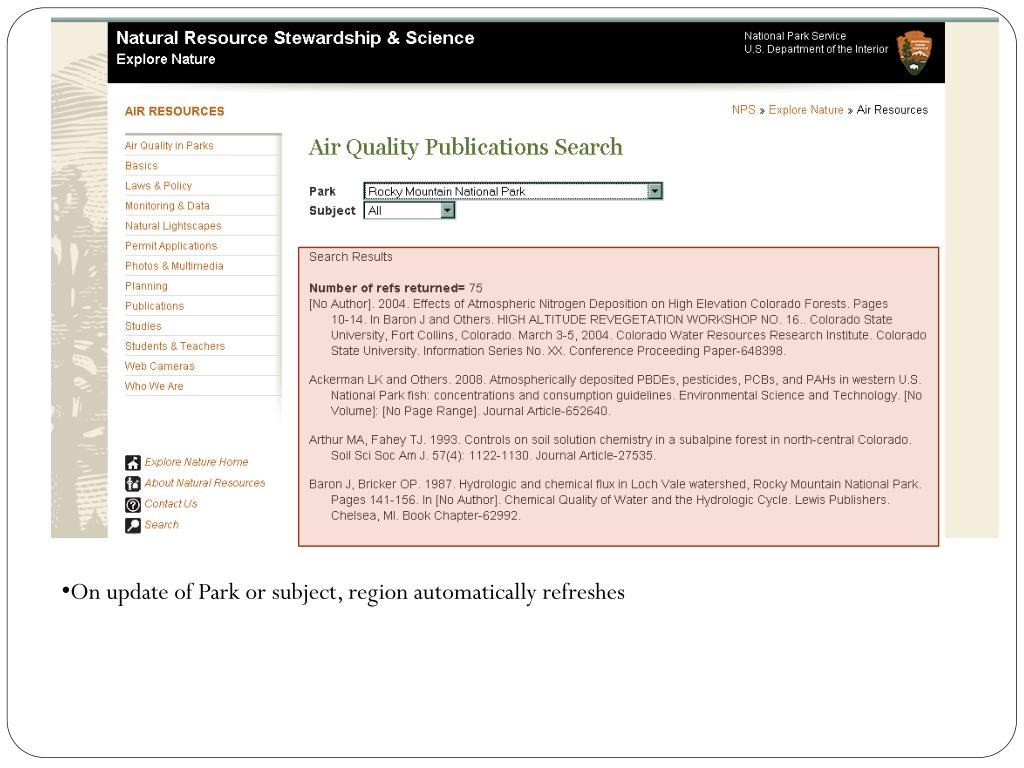Click the NPS breadcrumb link
Screen dimensions: 1024x768
(x=743, y=110)
